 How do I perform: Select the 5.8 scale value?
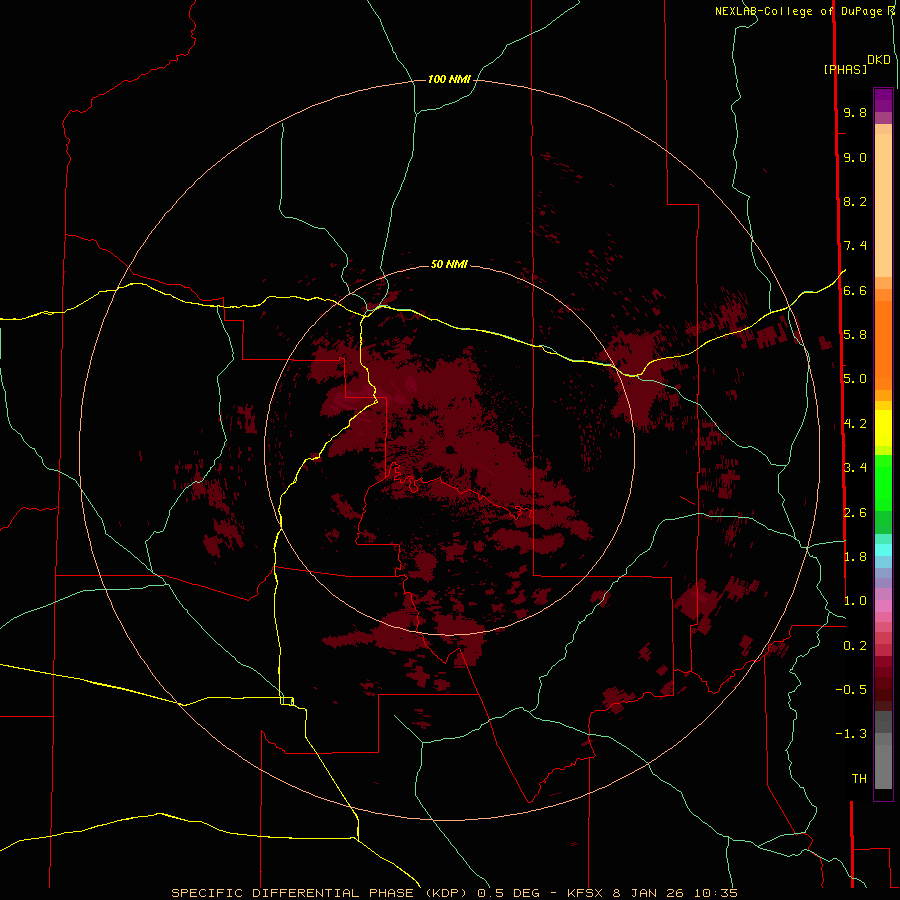click(855, 335)
